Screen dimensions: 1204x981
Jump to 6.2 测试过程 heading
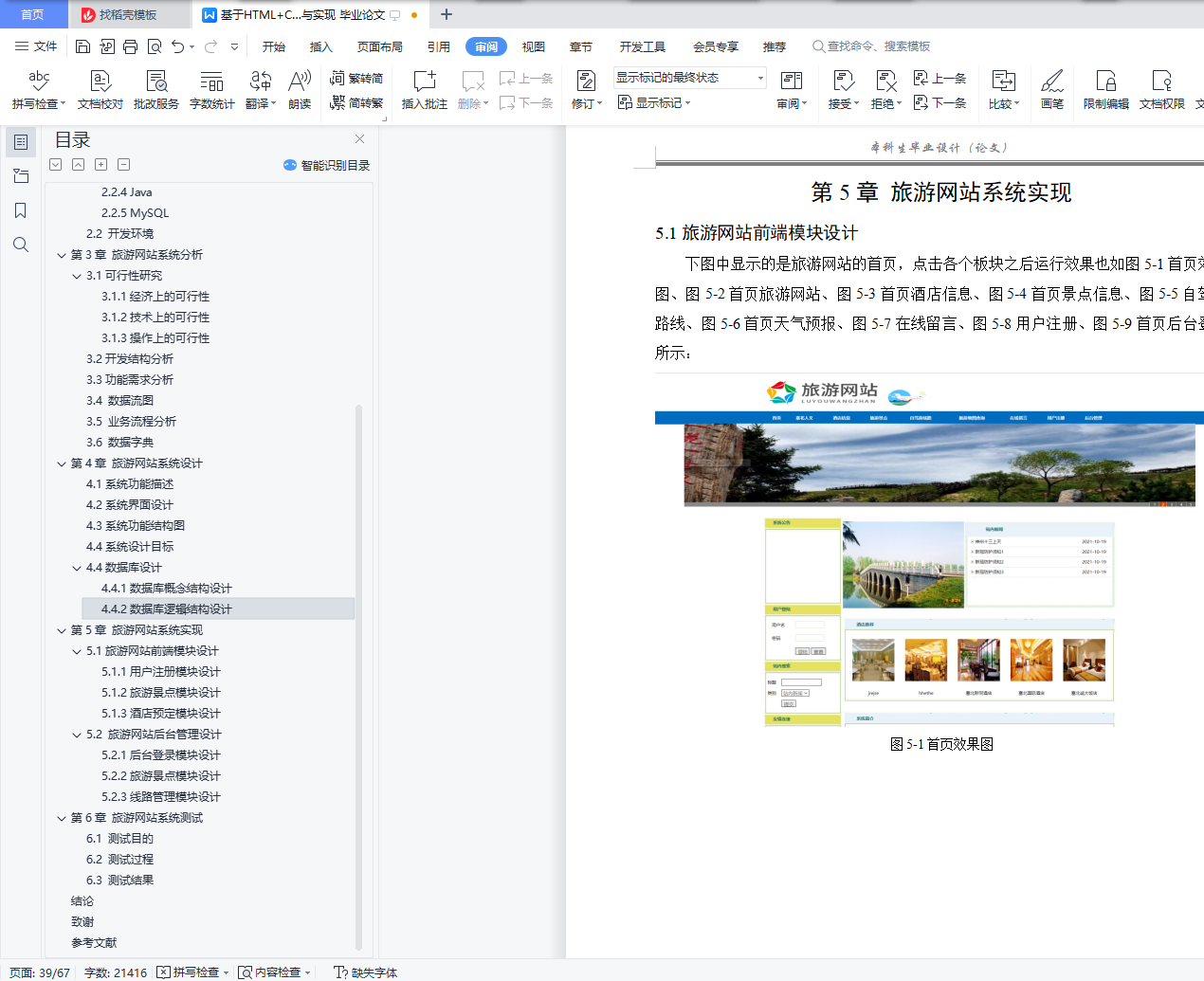coord(119,860)
